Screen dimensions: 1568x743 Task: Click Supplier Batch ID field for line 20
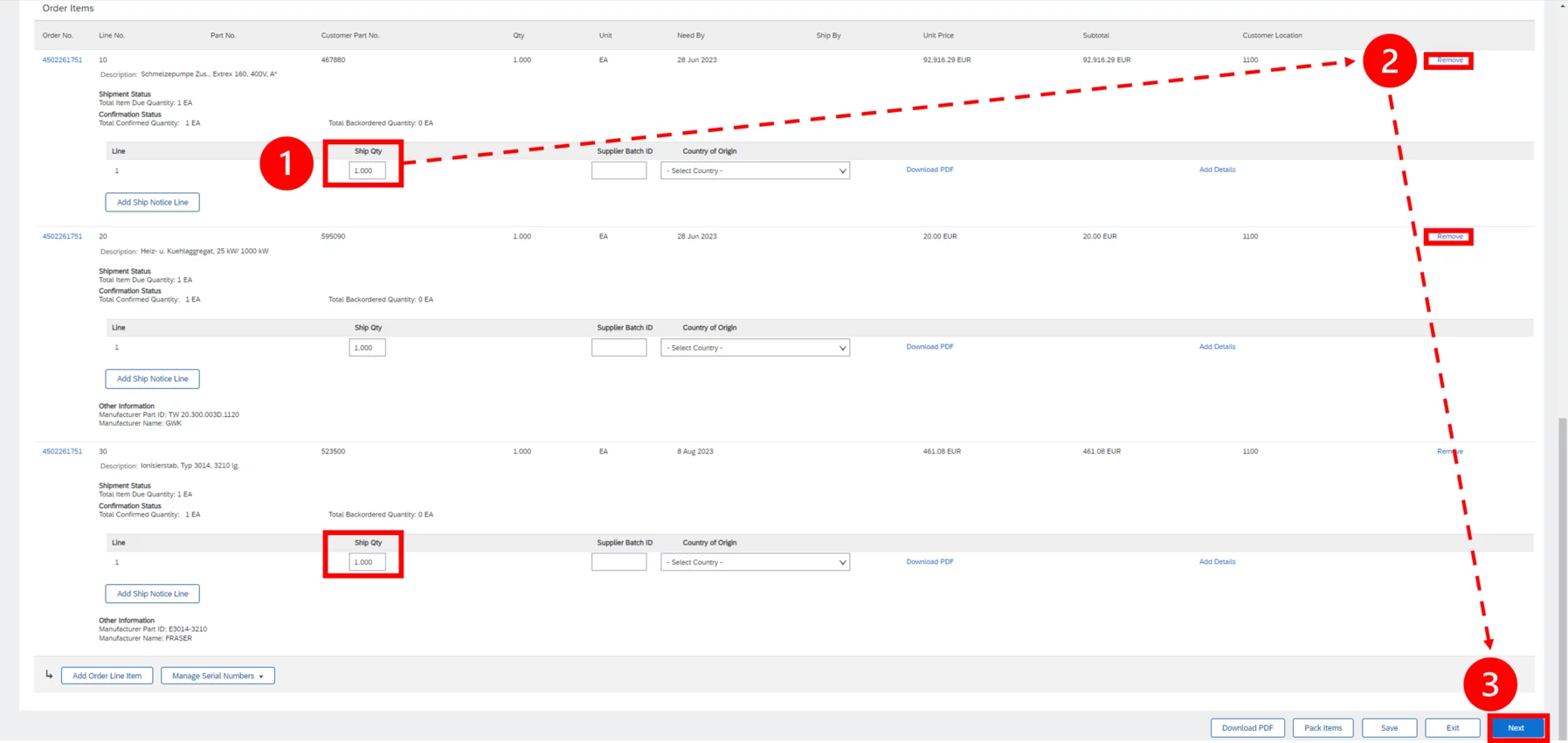pos(618,348)
